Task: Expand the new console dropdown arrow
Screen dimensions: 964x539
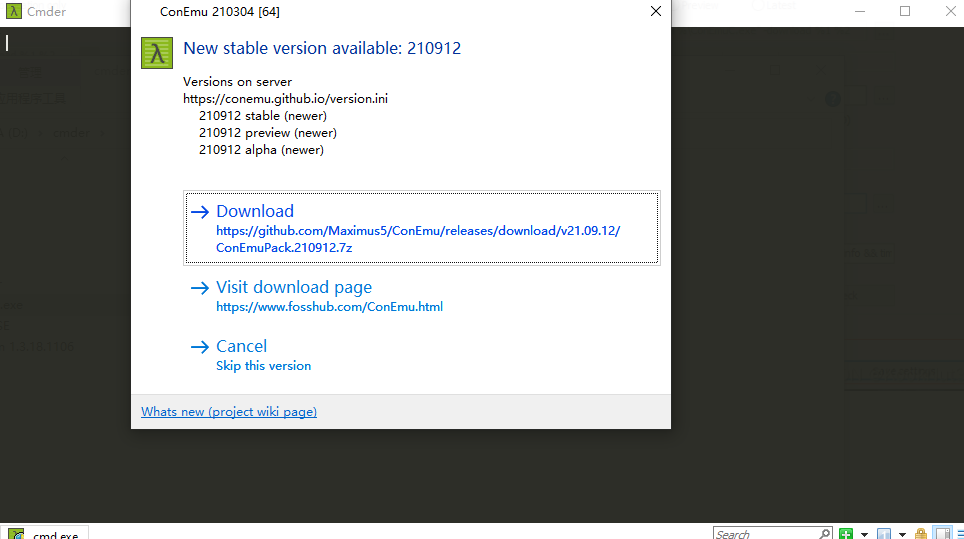Action: (x=864, y=534)
